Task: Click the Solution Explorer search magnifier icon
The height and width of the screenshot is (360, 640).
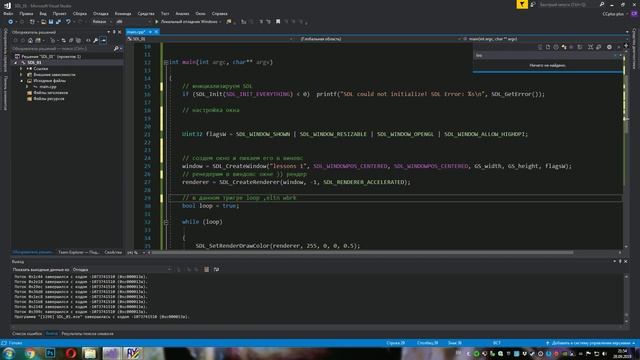Action: (116, 49)
